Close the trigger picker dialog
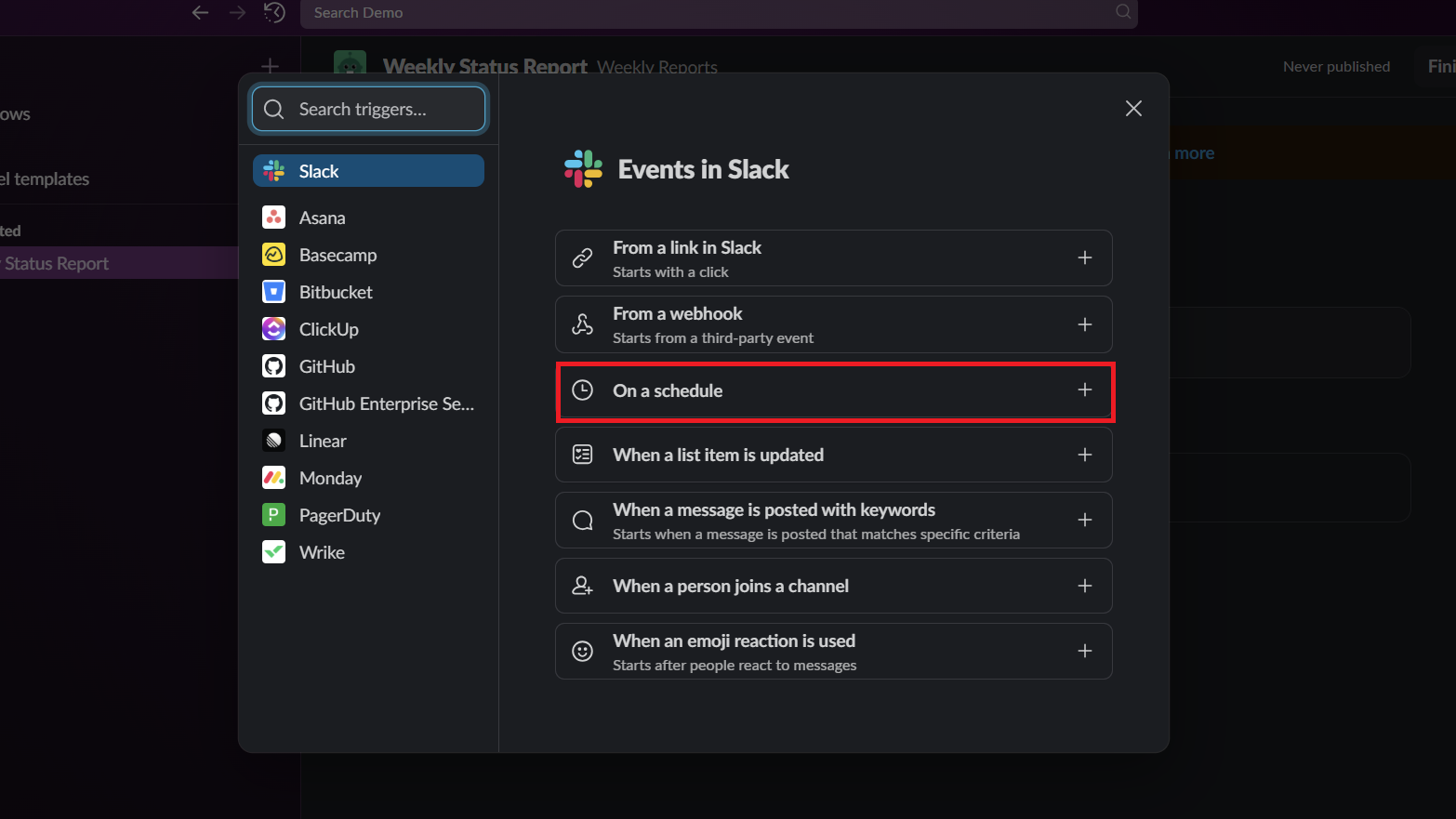This screenshot has width=1456, height=819. 1133,109
